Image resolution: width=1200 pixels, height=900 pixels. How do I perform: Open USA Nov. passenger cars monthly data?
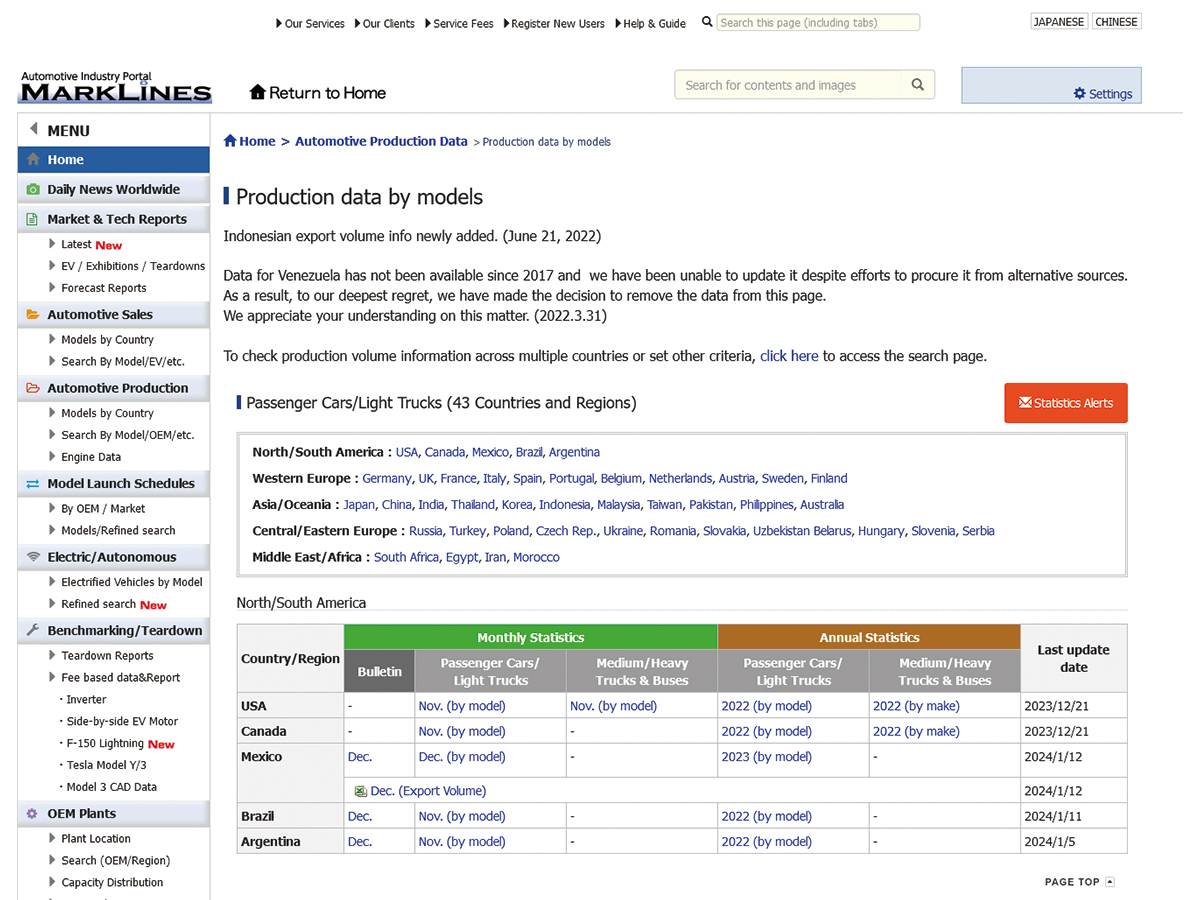click(462, 706)
